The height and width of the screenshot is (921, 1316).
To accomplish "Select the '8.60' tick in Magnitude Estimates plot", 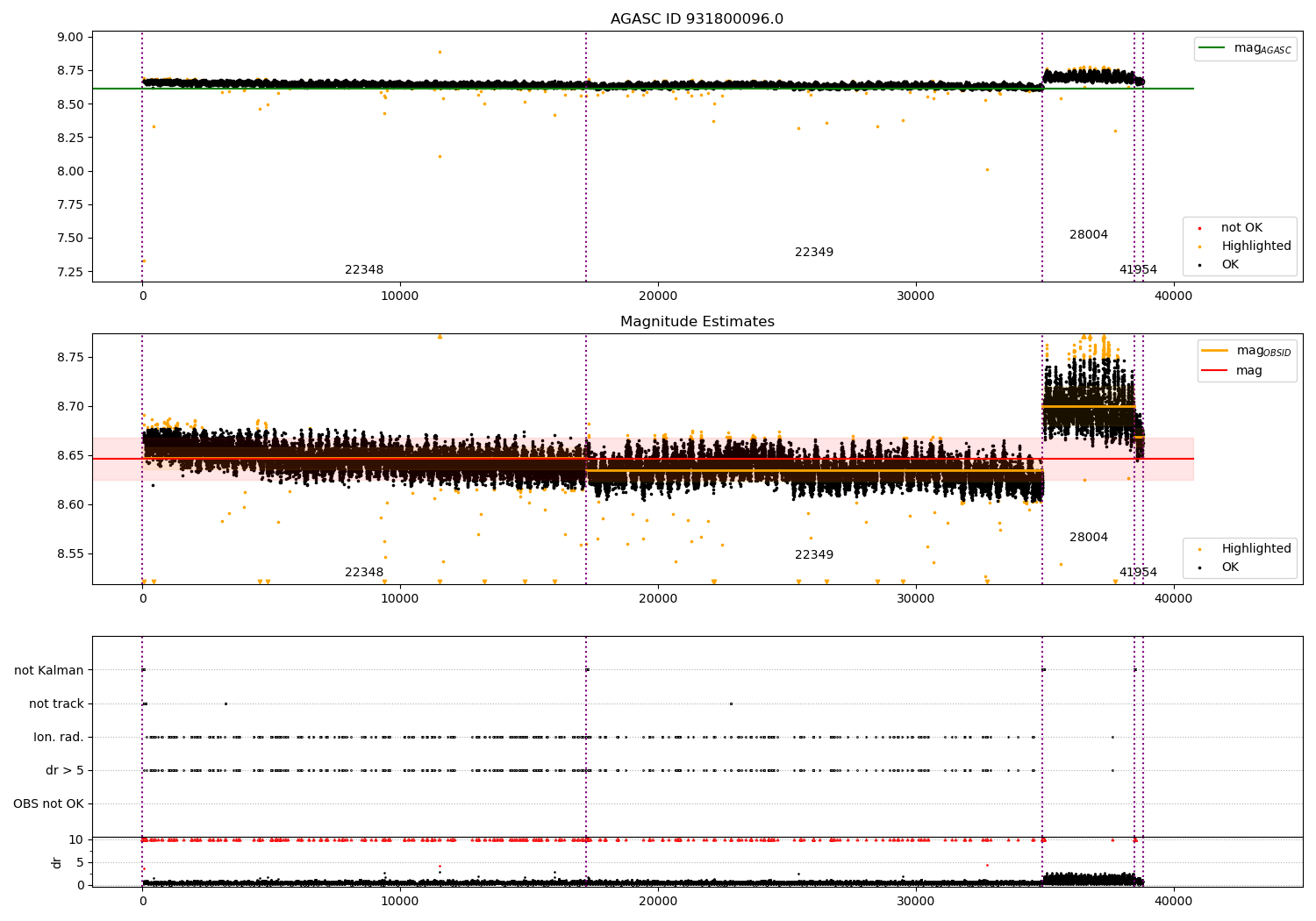I will tap(70, 504).
